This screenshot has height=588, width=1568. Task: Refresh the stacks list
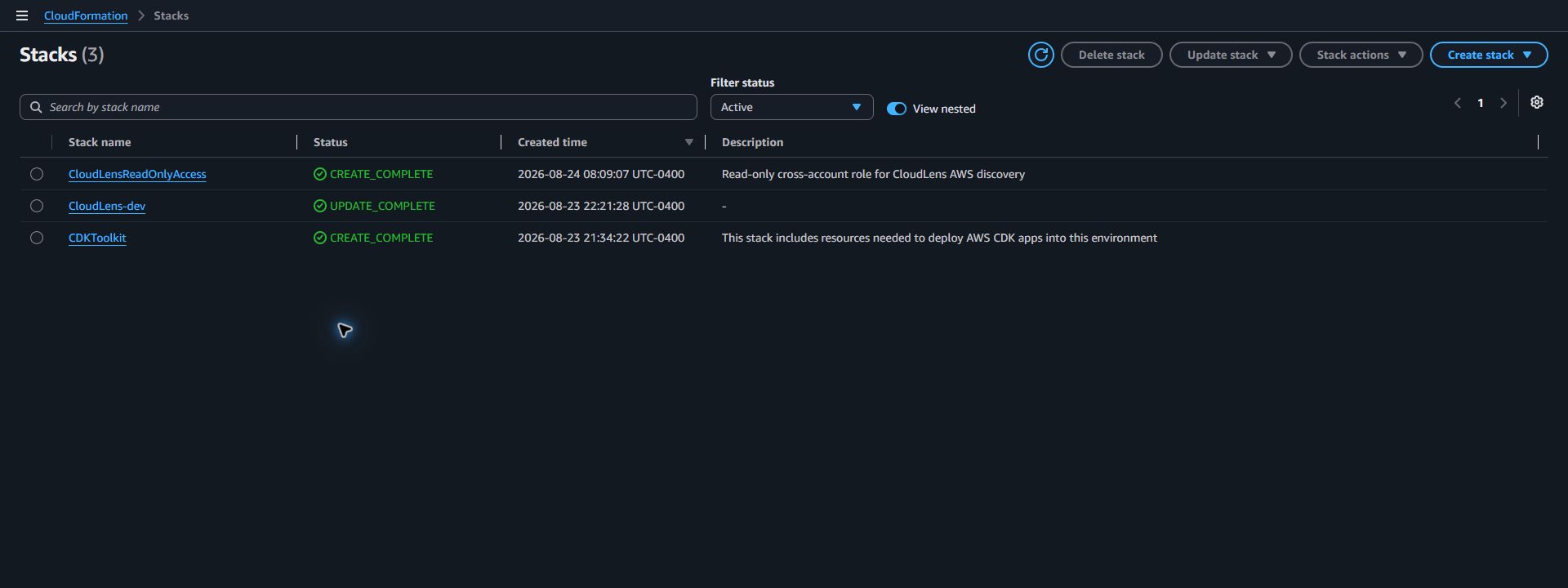tap(1040, 55)
